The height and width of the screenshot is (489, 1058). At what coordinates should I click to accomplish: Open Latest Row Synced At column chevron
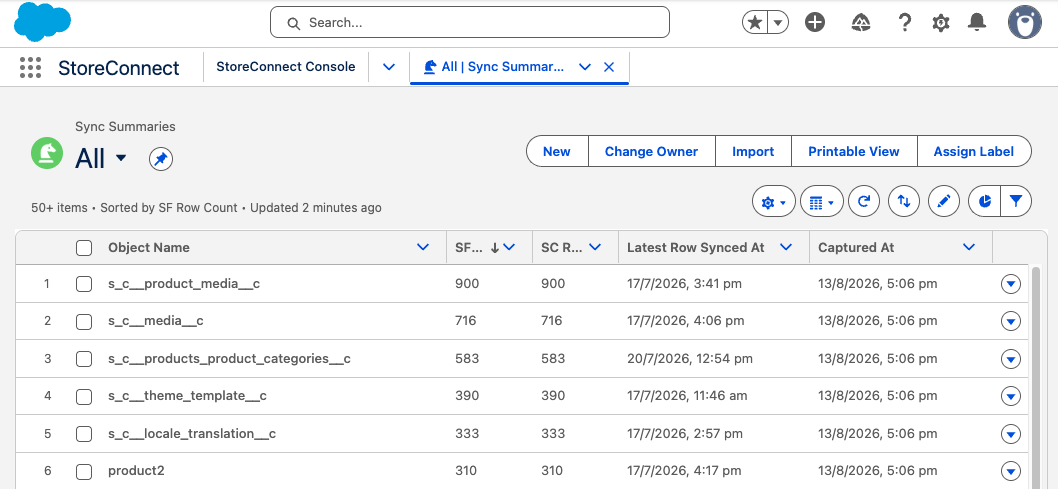pyautogui.click(x=786, y=248)
